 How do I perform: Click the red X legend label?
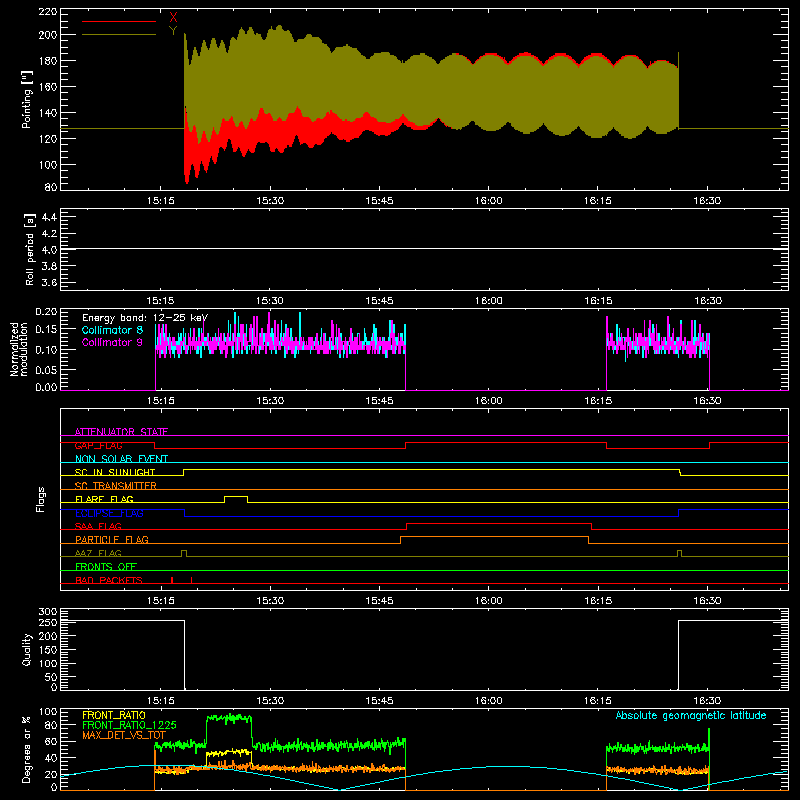173,18
